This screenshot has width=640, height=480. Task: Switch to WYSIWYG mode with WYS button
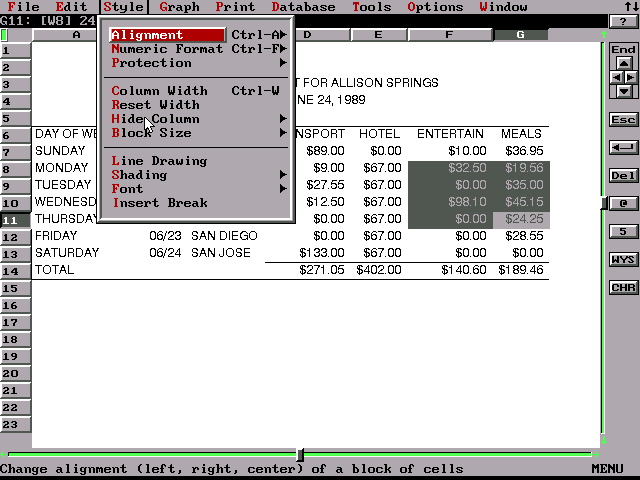tap(623, 259)
